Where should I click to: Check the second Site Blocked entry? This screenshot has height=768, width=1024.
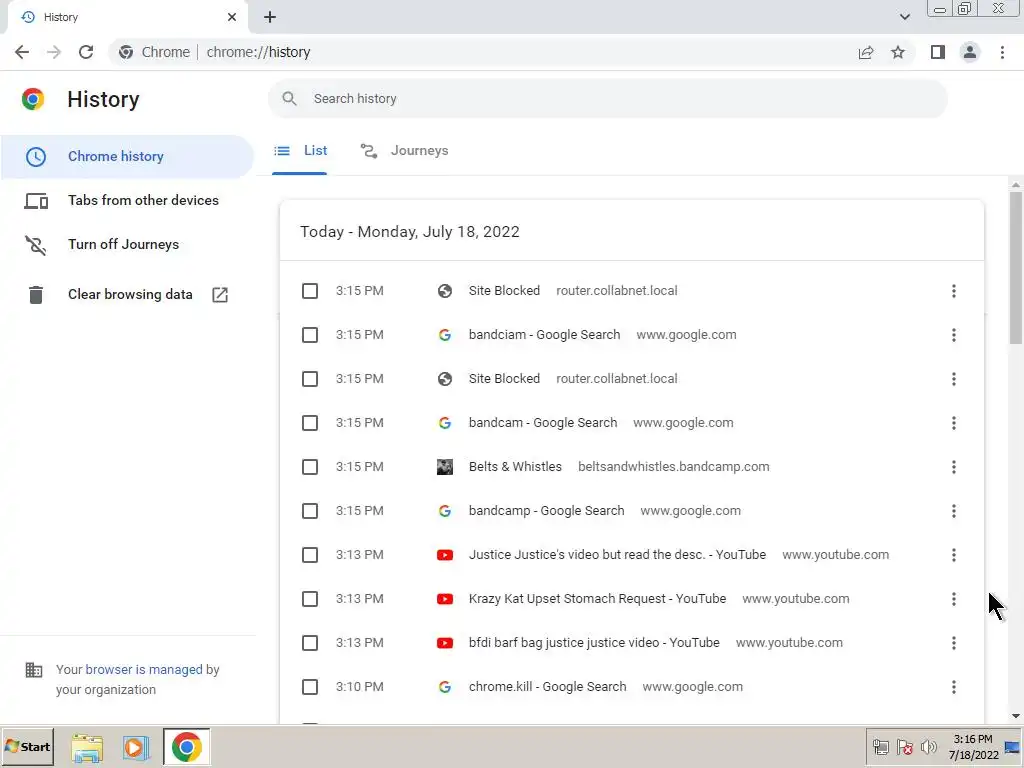310,379
